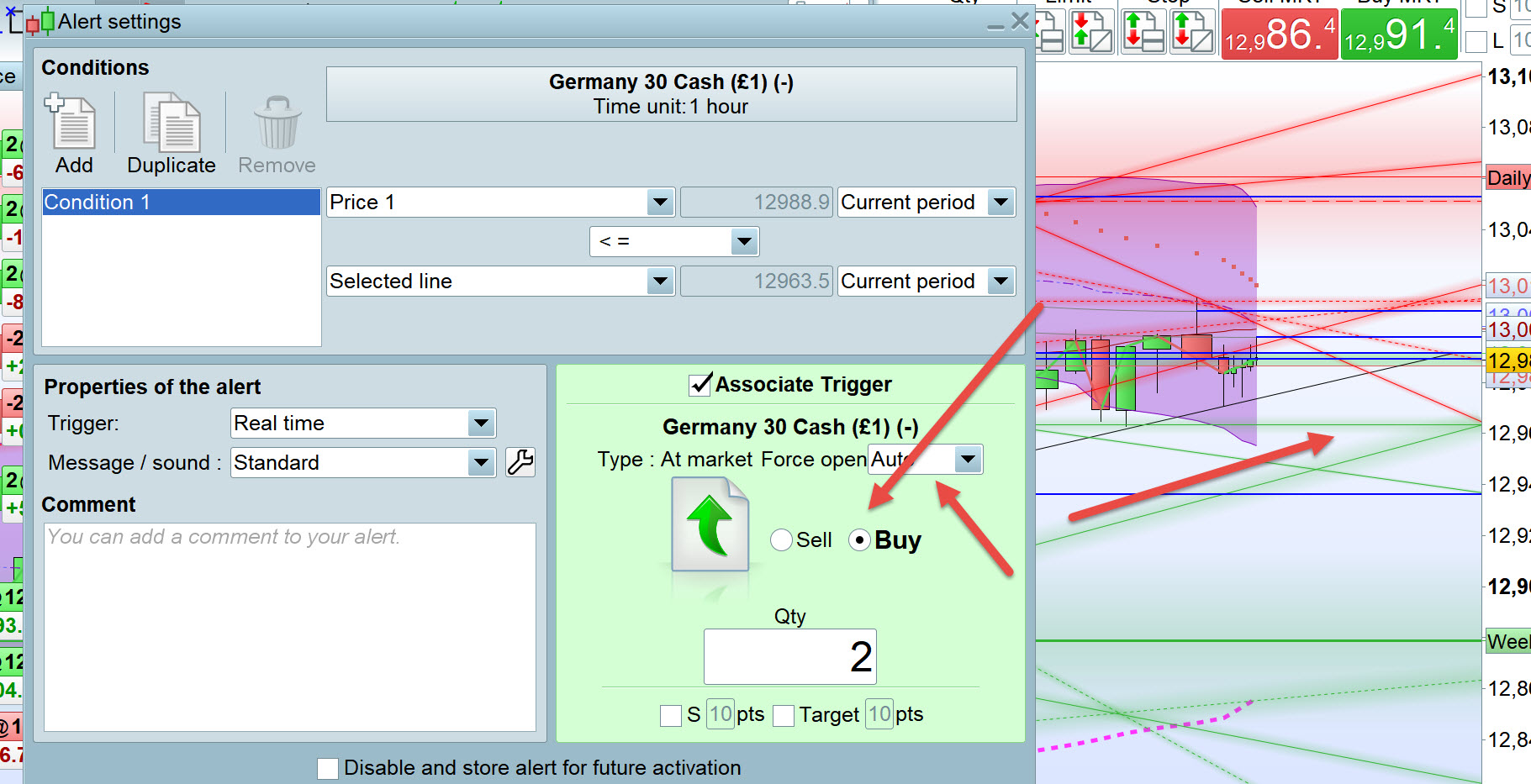Click the 'Conditions' heading

tap(95, 67)
